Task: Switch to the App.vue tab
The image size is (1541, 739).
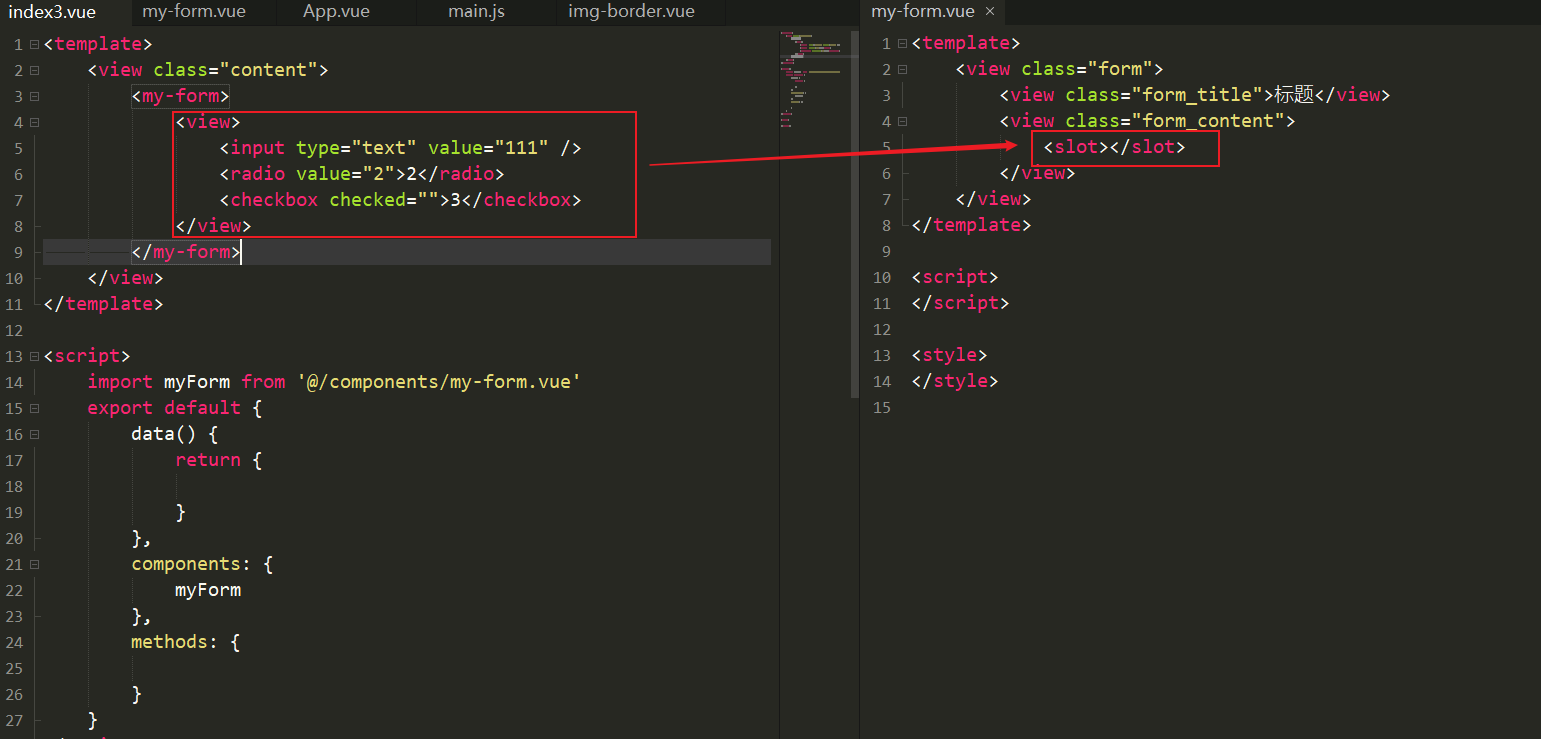Action: pos(336,12)
